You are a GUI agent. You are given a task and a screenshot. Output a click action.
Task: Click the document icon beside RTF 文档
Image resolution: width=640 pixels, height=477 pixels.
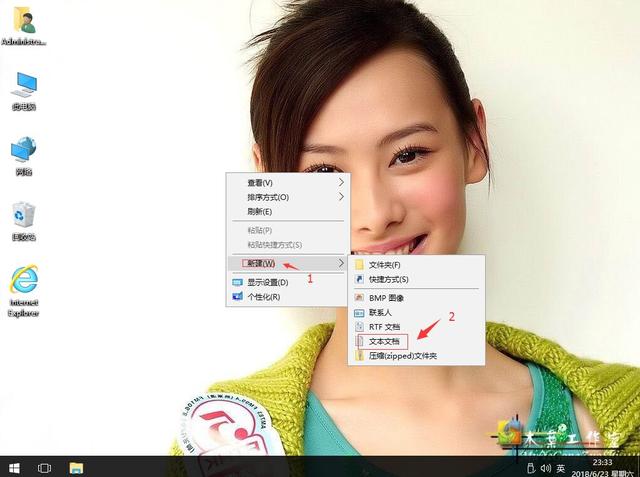click(x=359, y=327)
